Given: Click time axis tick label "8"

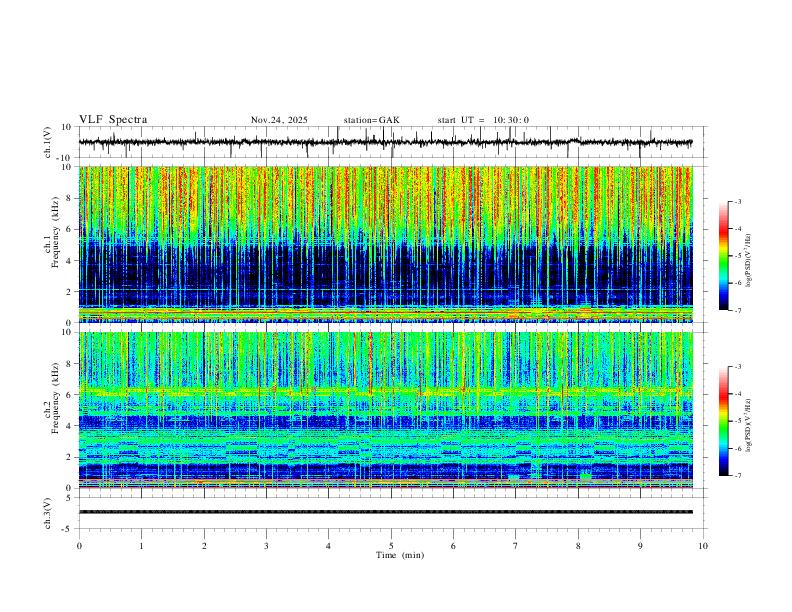Looking at the screenshot, I should (578, 546).
